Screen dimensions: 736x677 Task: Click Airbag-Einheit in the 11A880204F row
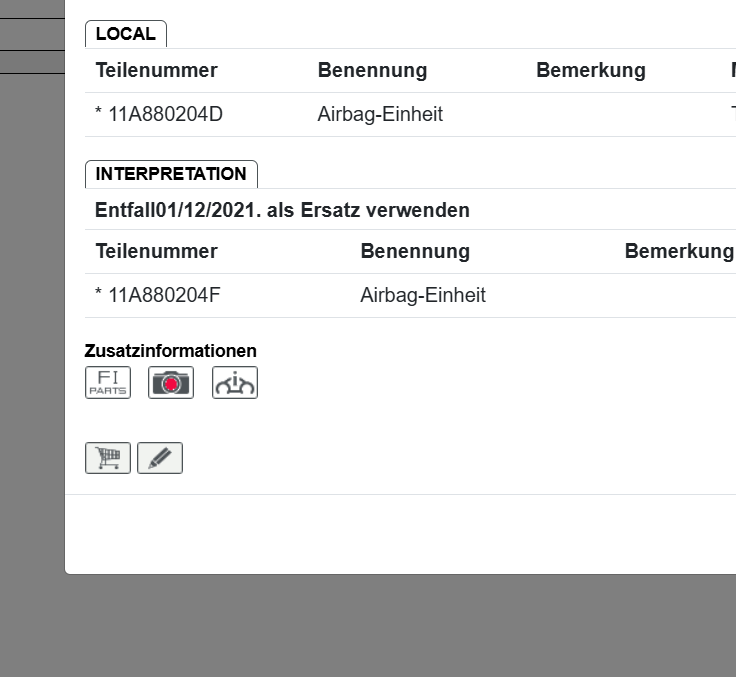423,296
